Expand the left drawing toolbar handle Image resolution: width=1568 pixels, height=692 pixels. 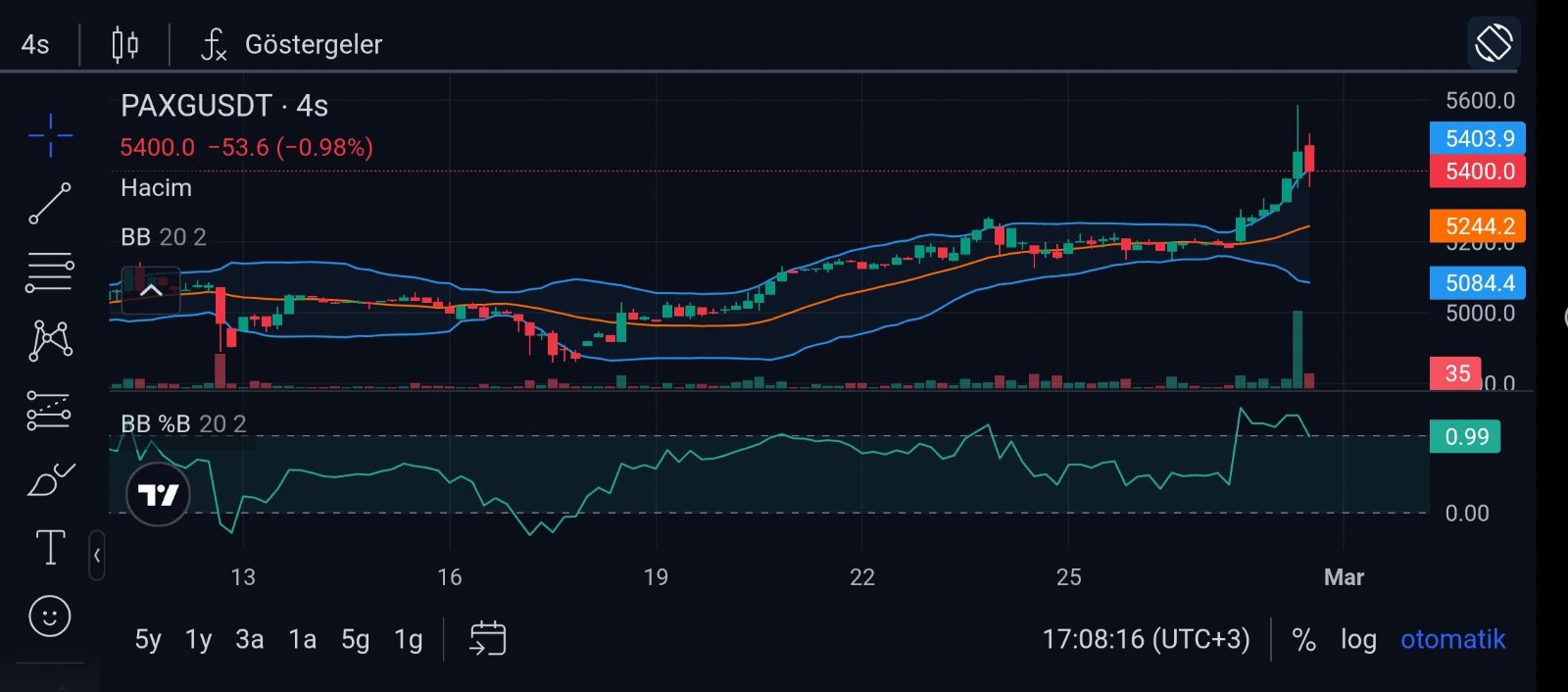click(97, 556)
